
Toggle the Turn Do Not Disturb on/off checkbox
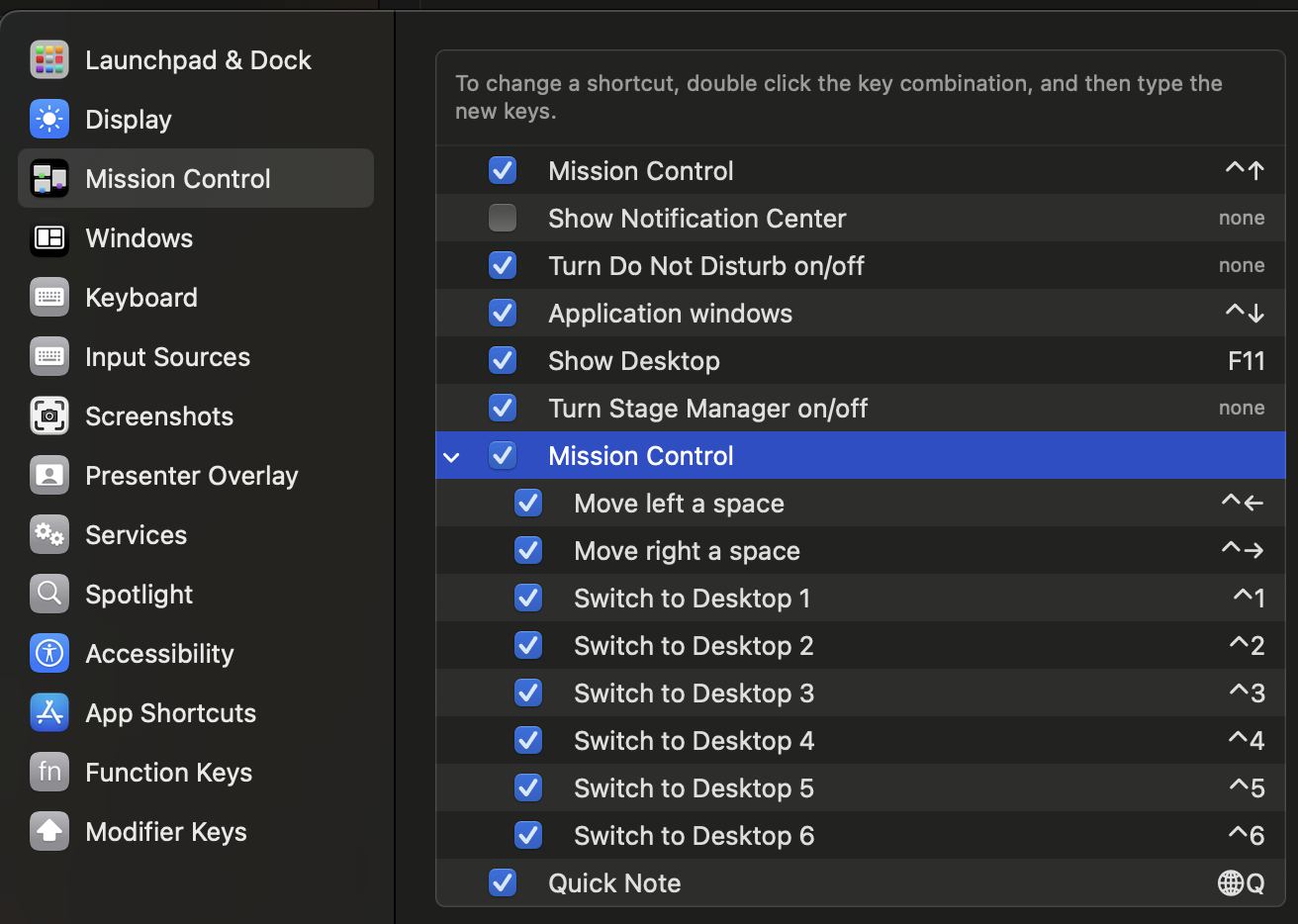503,265
